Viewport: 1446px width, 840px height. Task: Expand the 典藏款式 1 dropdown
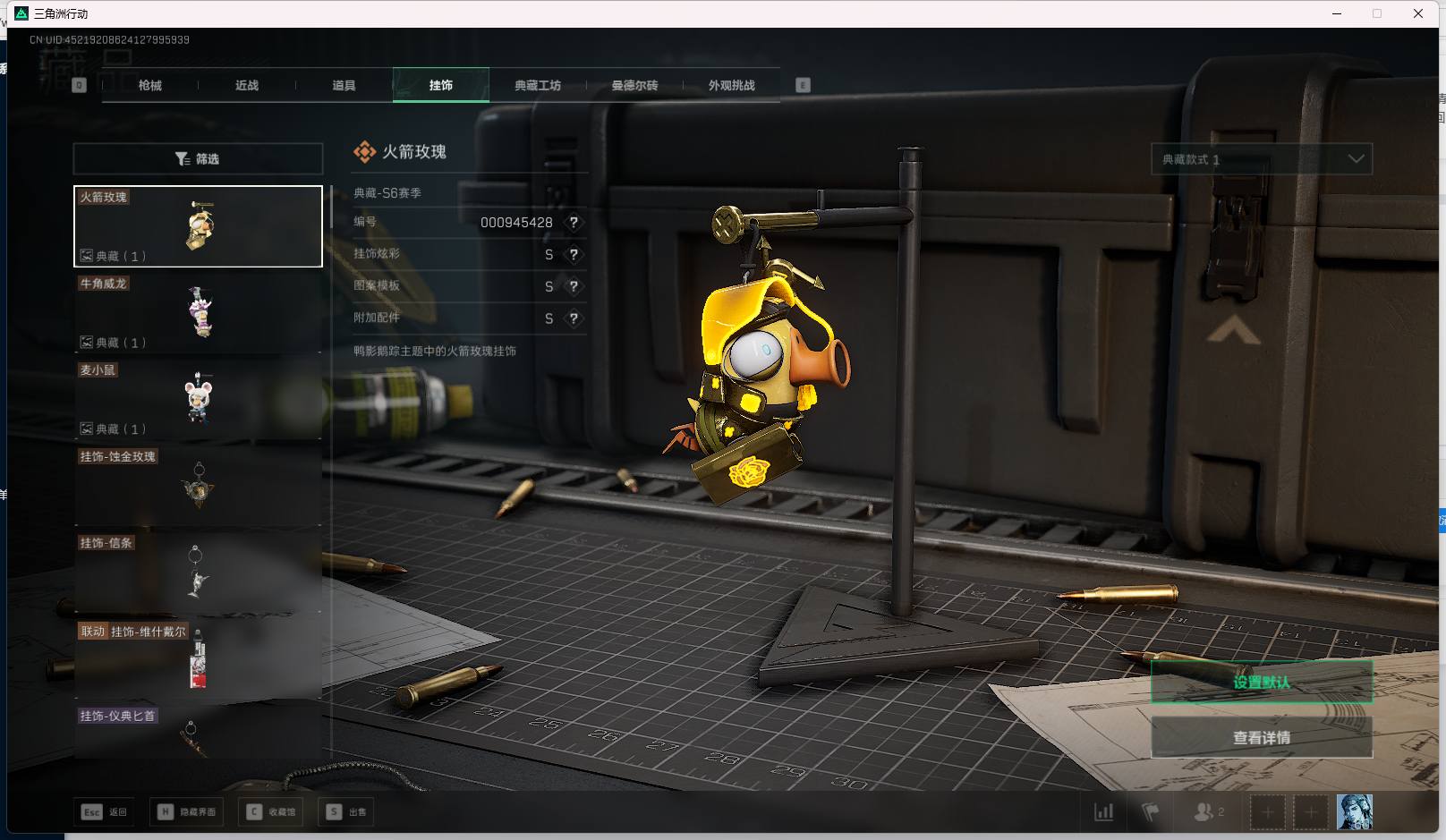[x=1260, y=159]
